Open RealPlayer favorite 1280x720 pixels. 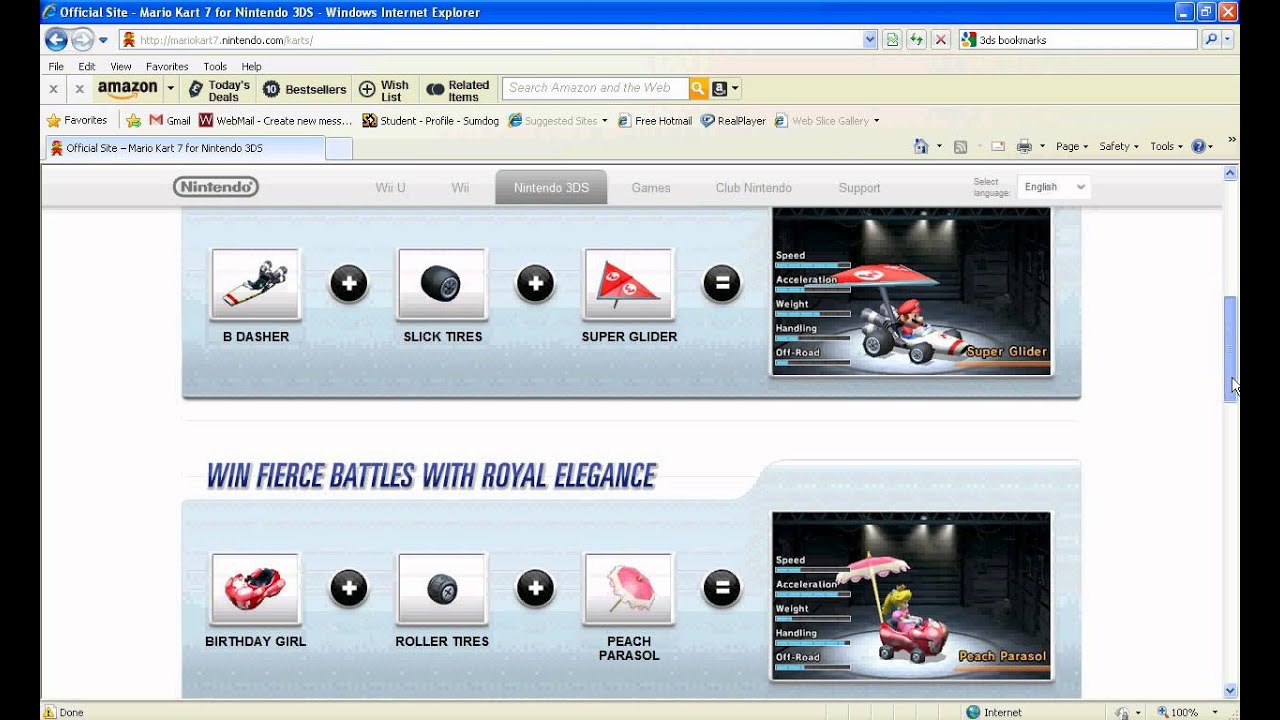coord(733,120)
